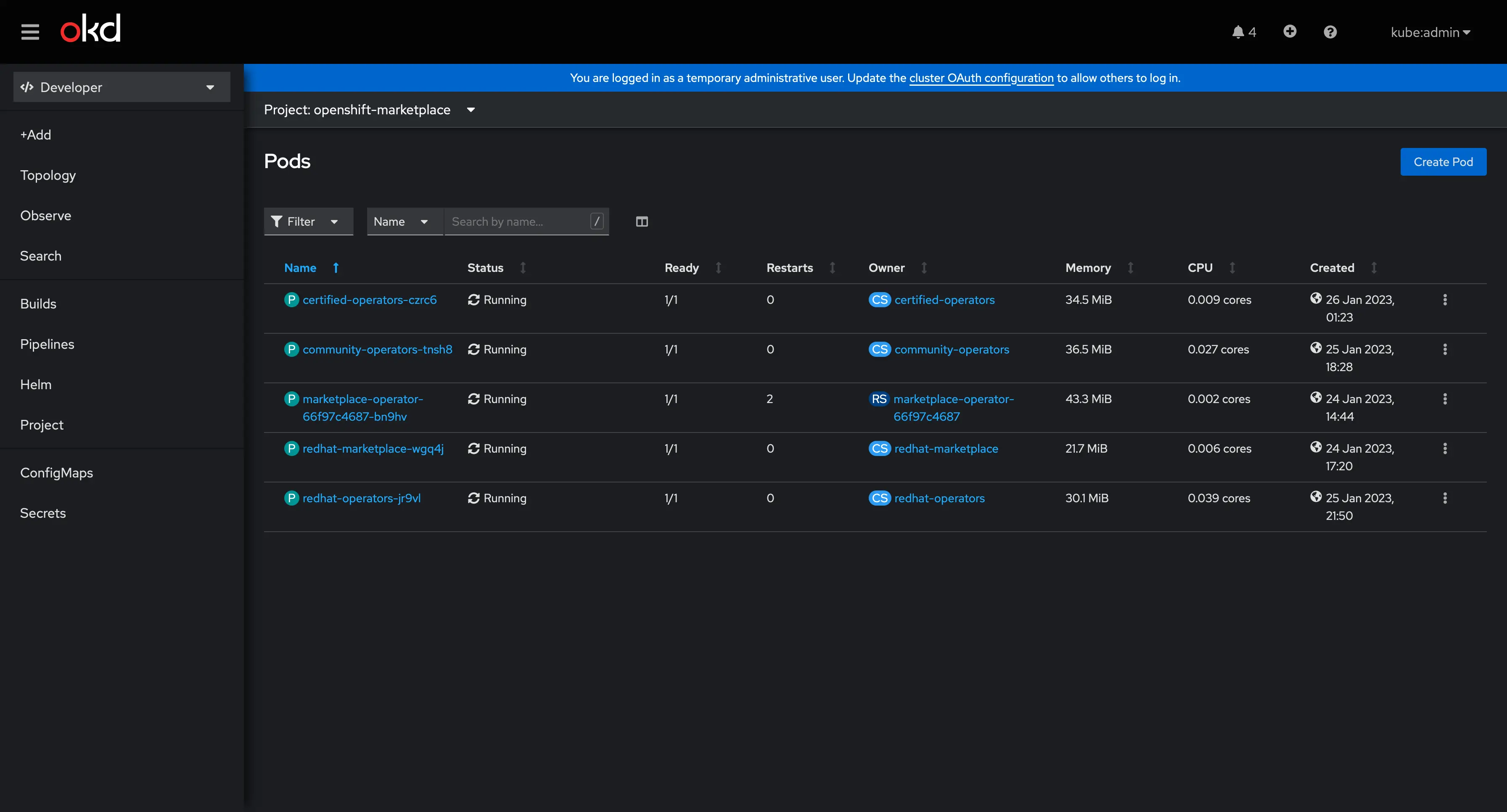This screenshot has width=1507, height=812.
Task: Click the RS badge for marketplace-operator owner
Action: click(x=879, y=399)
